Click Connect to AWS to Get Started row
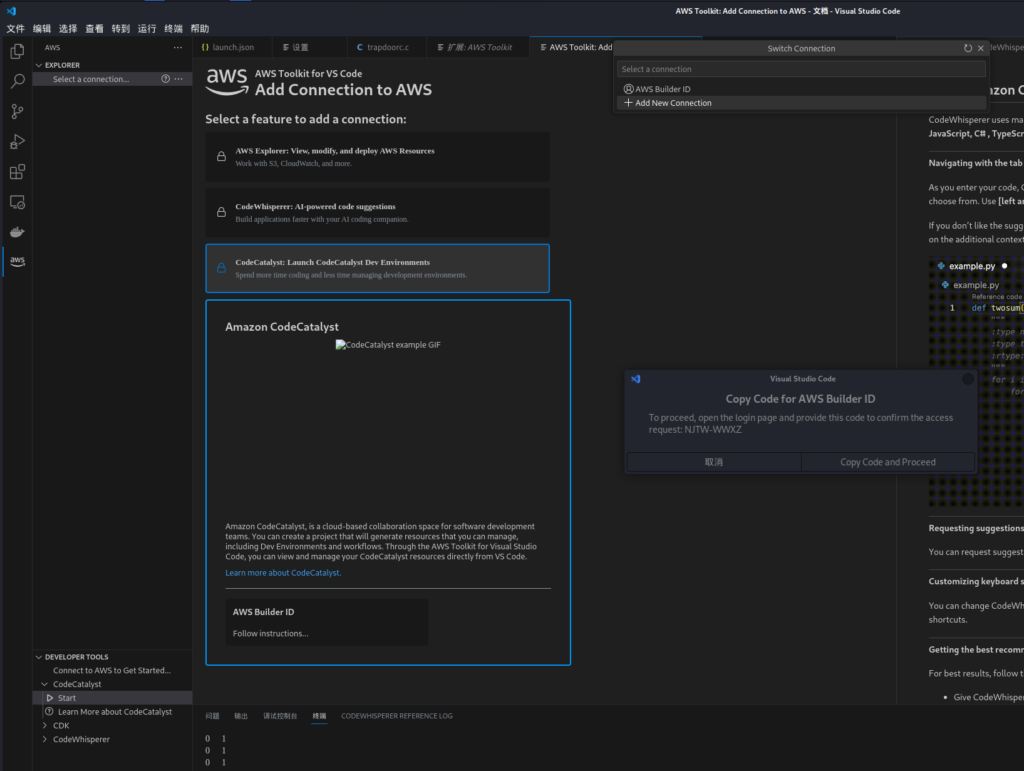The height and width of the screenshot is (771, 1024). [112, 670]
